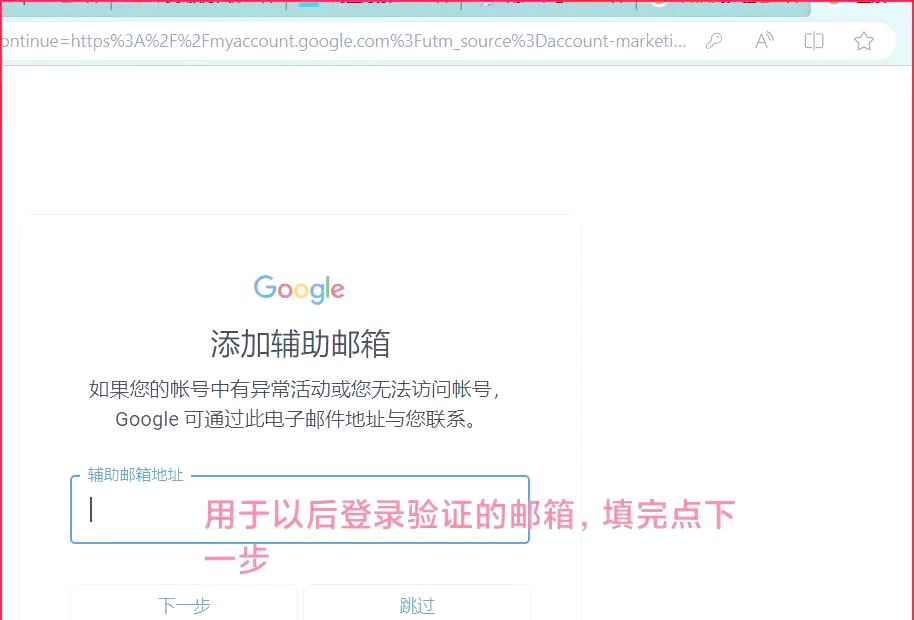Add page to favorites star icon
This screenshot has width=914, height=620.
[x=864, y=41]
